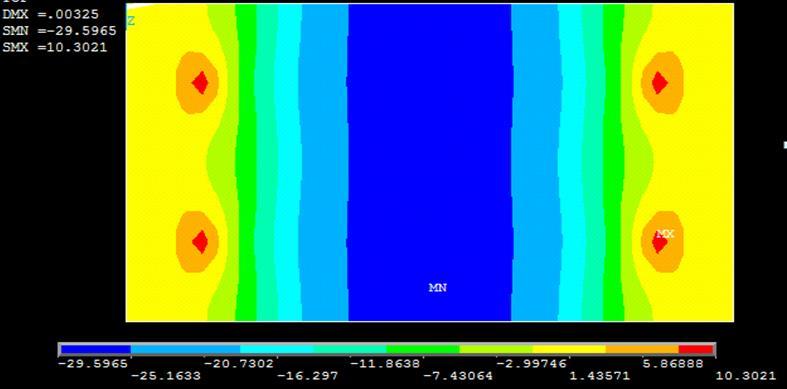Pick the red legend color segment

(696, 349)
